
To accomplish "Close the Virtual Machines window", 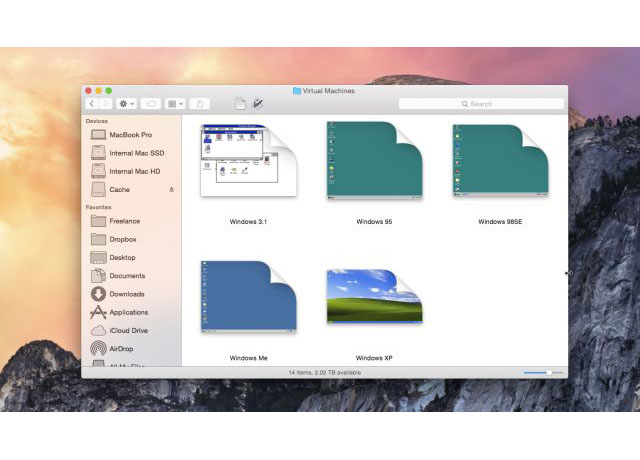I will [88, 91].
